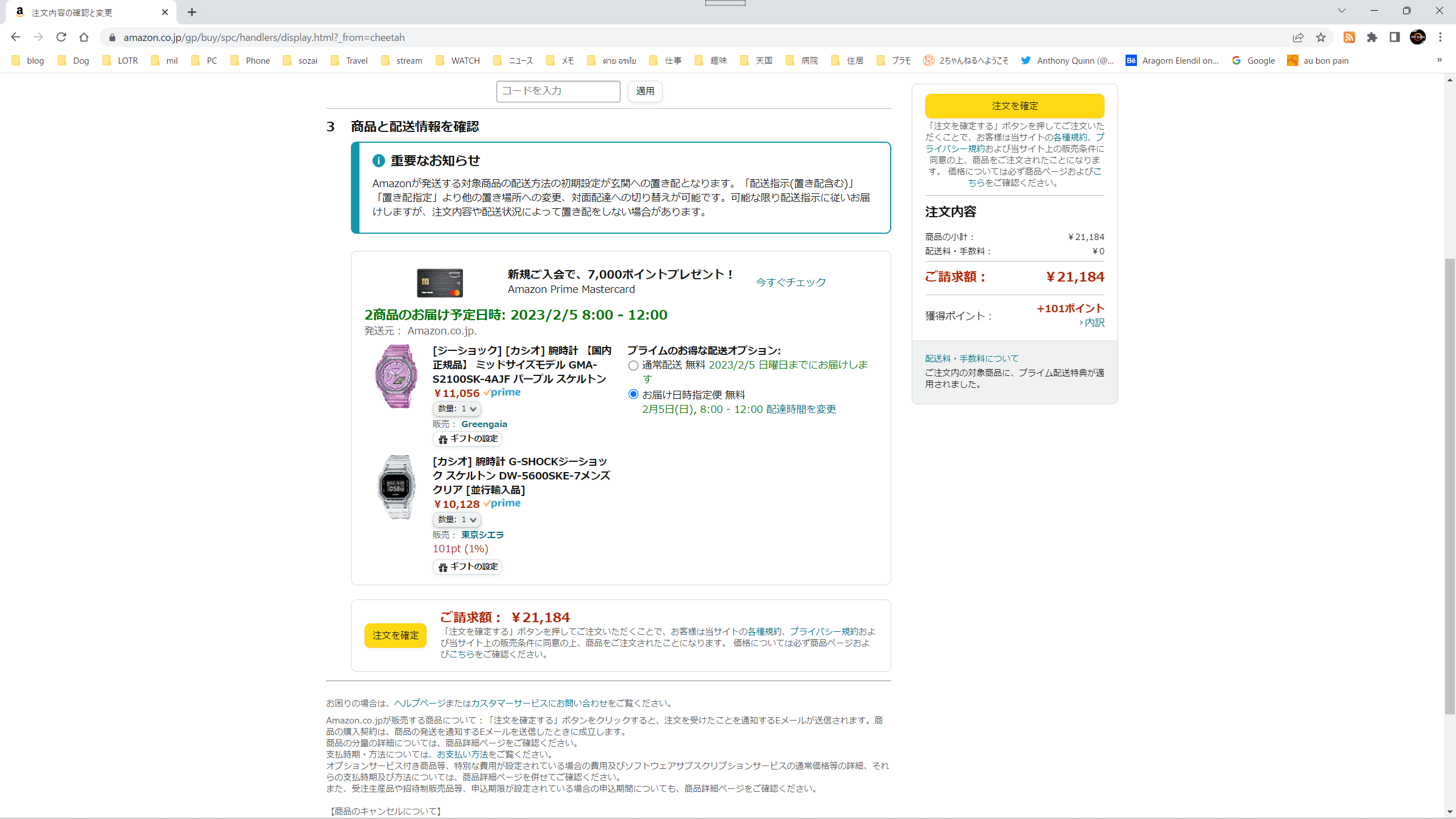Open the ニュース bookmark folder
Screen dimensions: 1456x819
(x=514, y=60)
